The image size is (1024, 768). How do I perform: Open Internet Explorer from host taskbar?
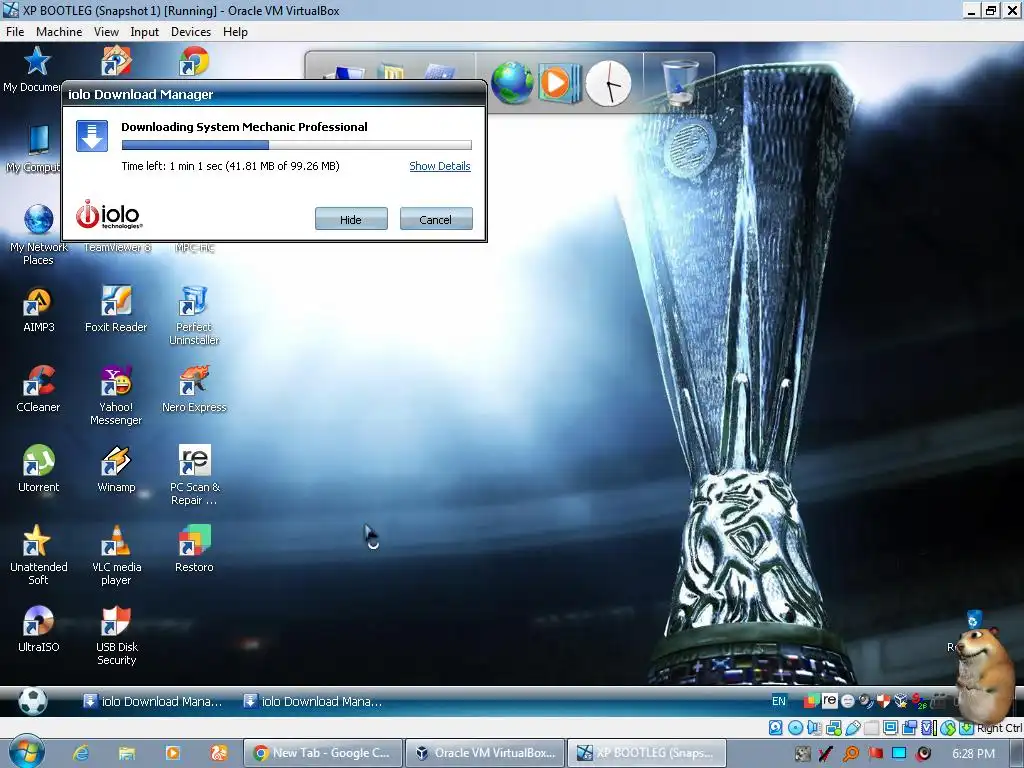80,753
